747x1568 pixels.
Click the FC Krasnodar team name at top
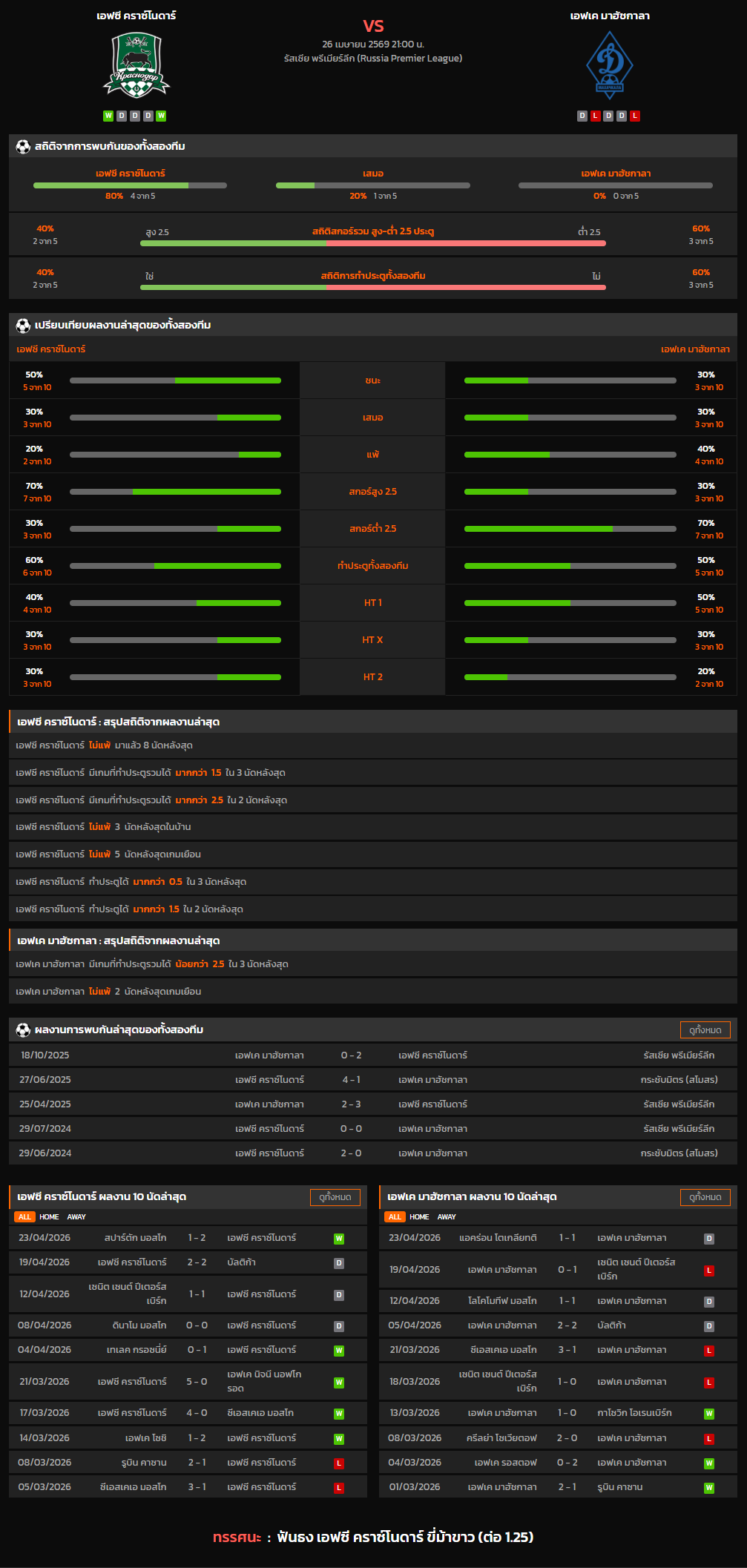click(136, 16)
